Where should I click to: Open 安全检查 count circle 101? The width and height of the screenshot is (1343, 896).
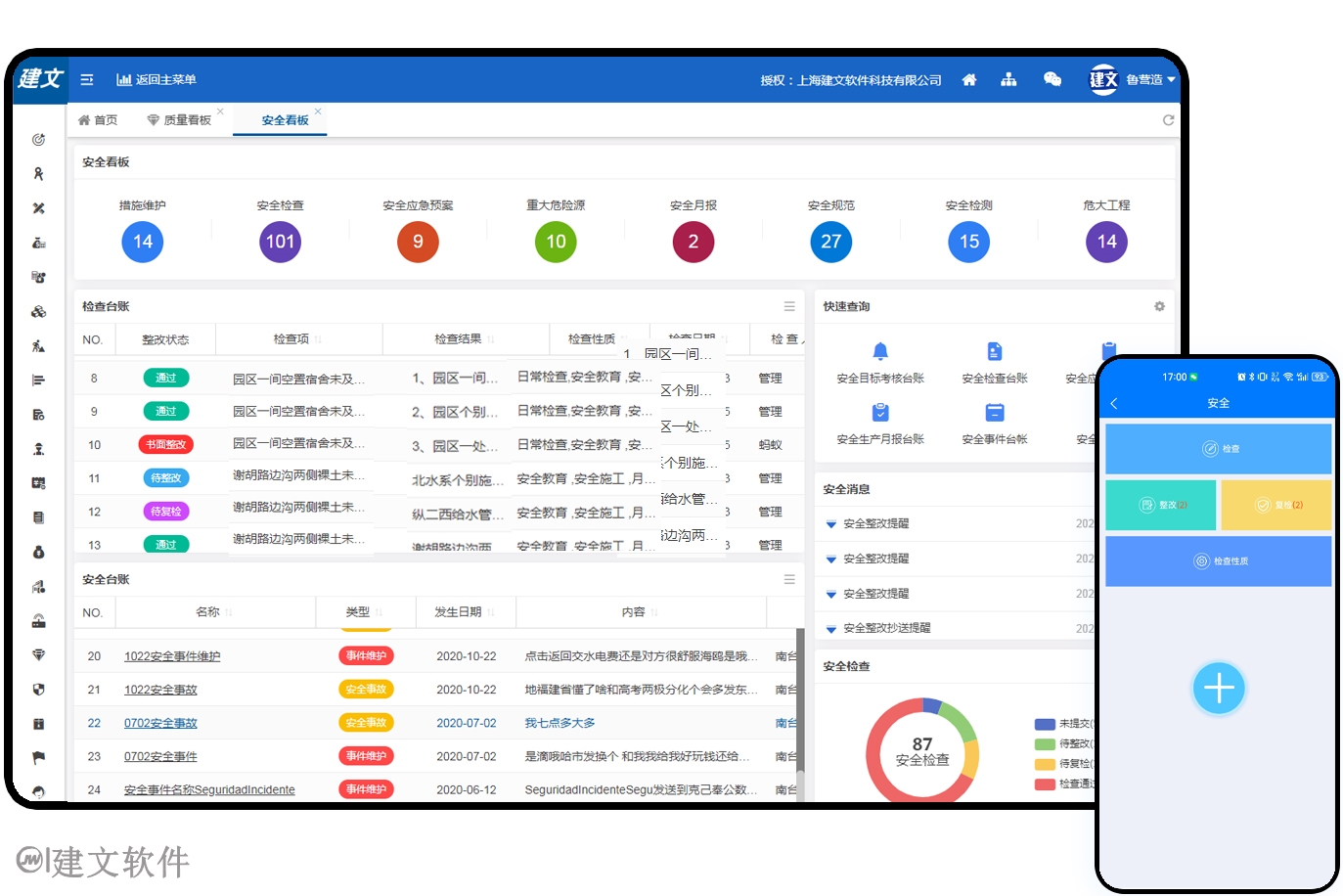click(x=281, y=242)
